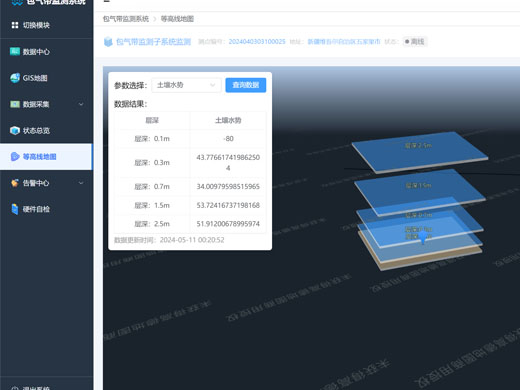Click the cube icon beside 包气带监测子系统监测
Image resolution: width=520 pixels, height=390 pixels.
click(x=108, y=42)
